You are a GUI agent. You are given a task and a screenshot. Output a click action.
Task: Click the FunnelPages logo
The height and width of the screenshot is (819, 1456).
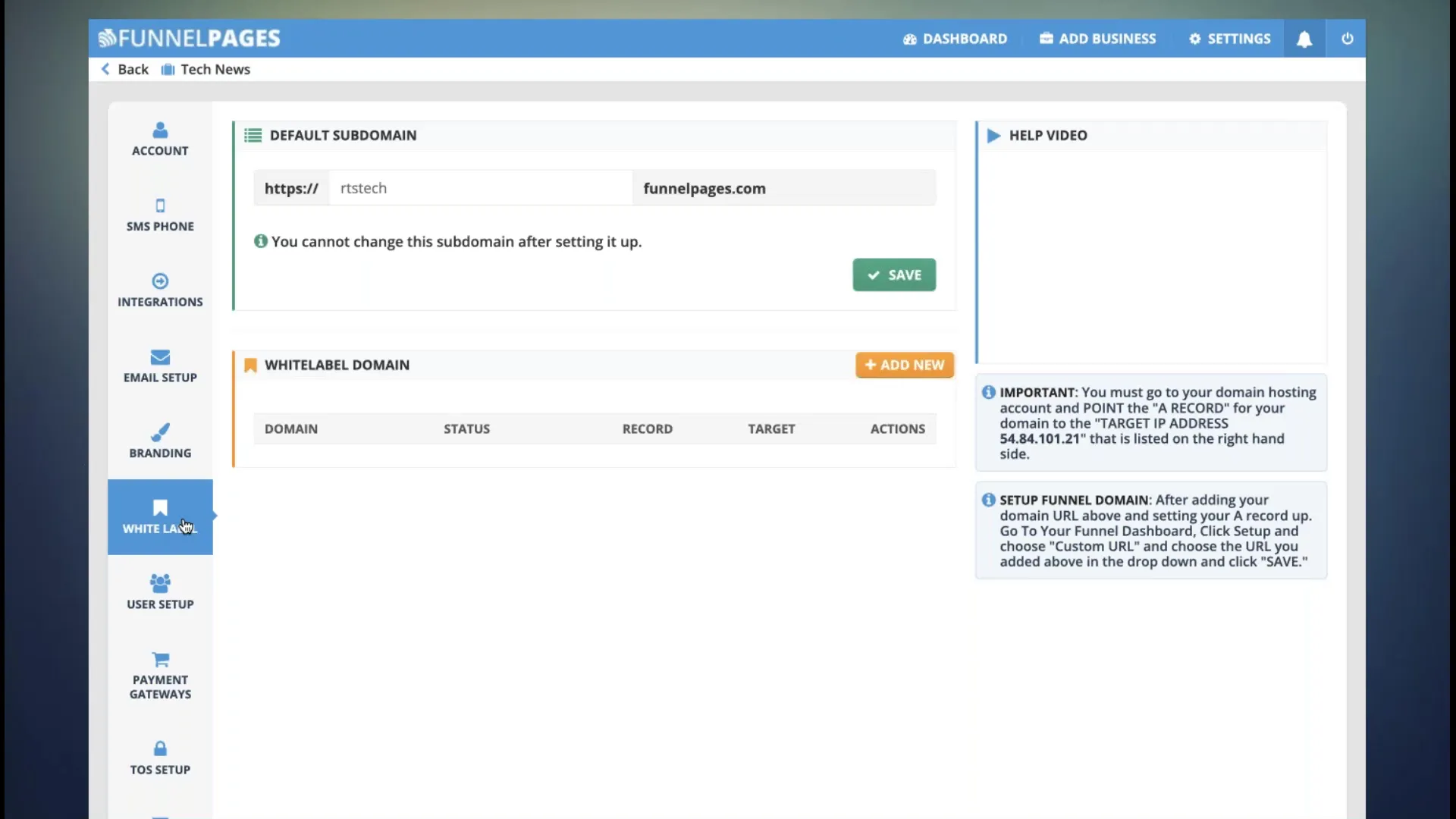pyautogui.click(x=190, y=38)
